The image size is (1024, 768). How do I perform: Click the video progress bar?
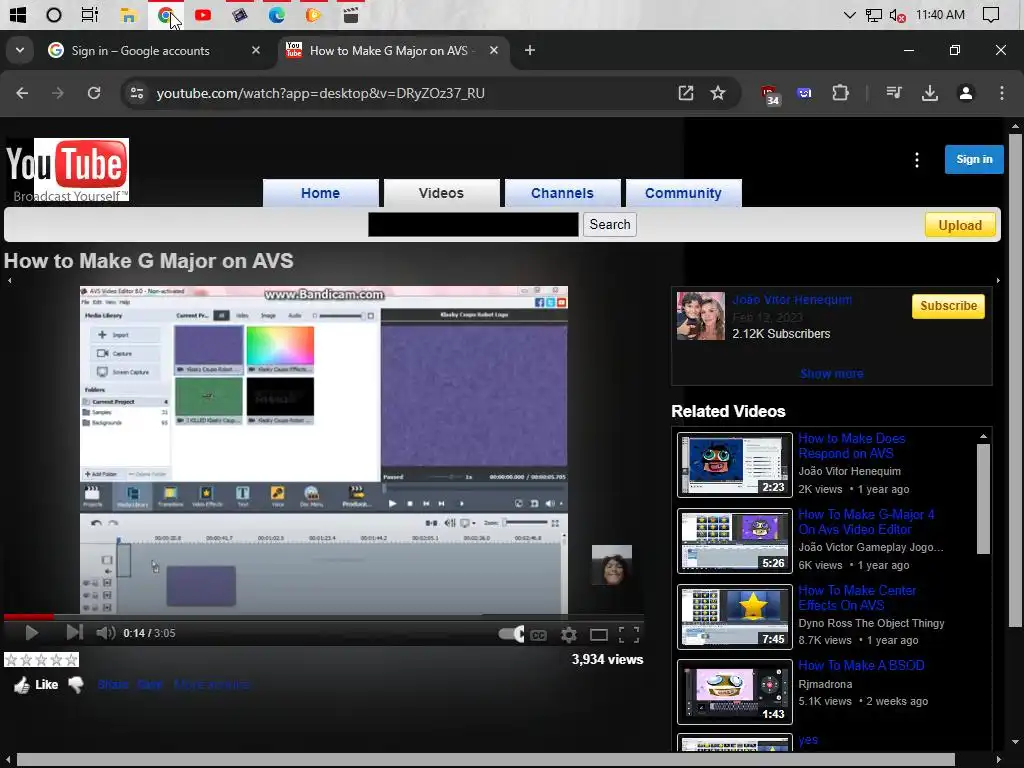[x=324, y=616]
